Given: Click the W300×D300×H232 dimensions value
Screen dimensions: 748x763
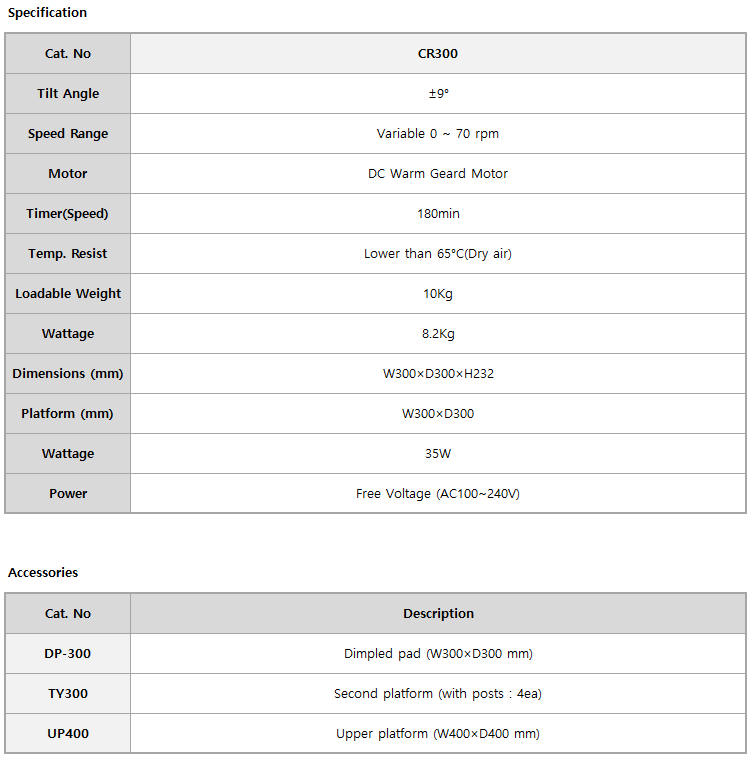Looking at the screenshot, I should coord(438,373).
